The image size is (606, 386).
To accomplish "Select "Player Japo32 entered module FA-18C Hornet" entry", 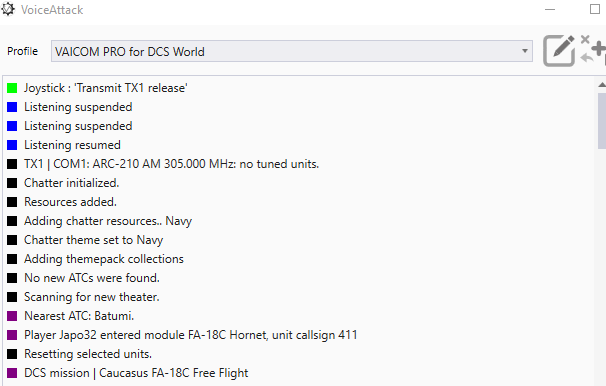I will [191, 335].
